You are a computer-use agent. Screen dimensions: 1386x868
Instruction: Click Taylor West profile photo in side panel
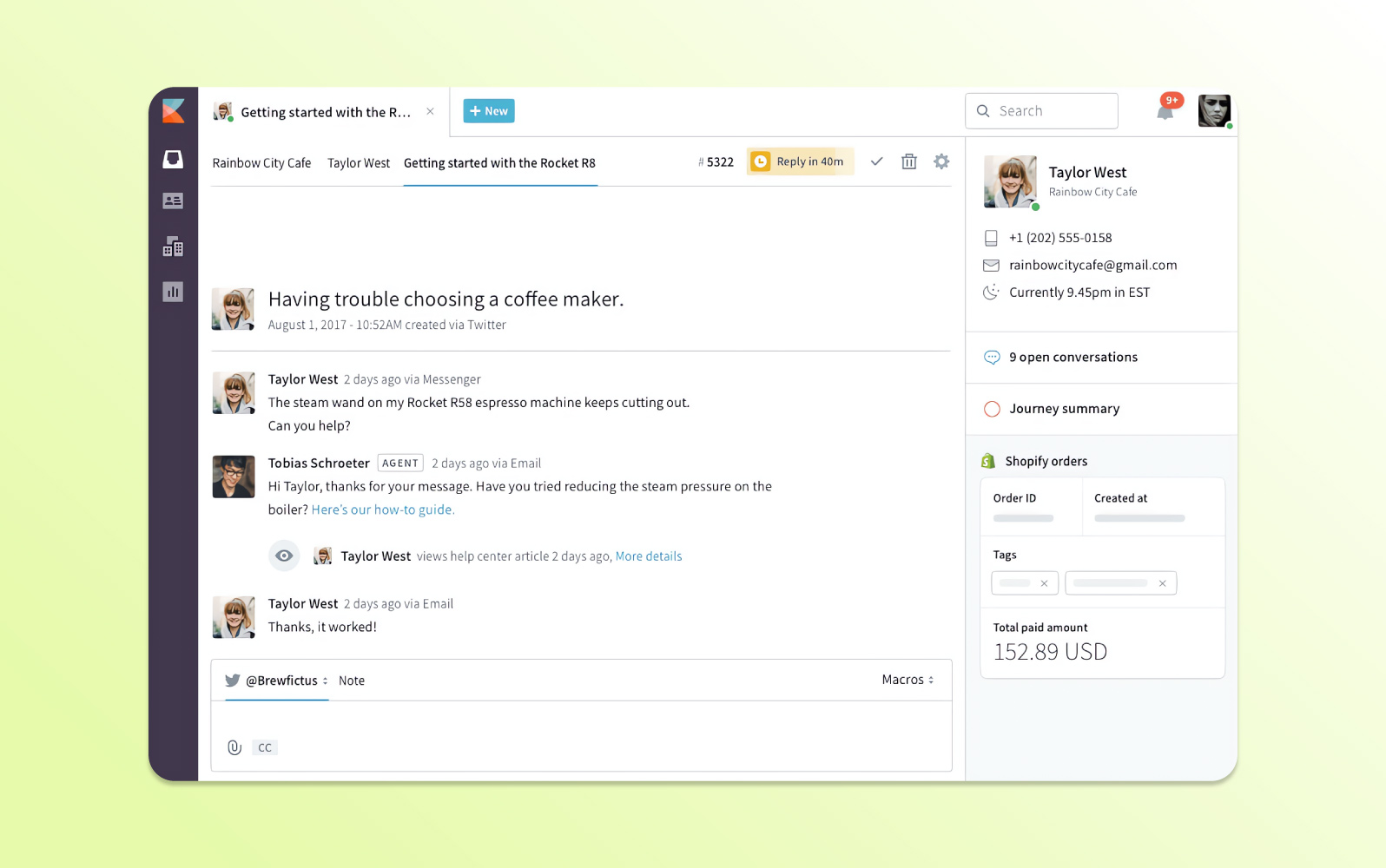[1010, 181]
